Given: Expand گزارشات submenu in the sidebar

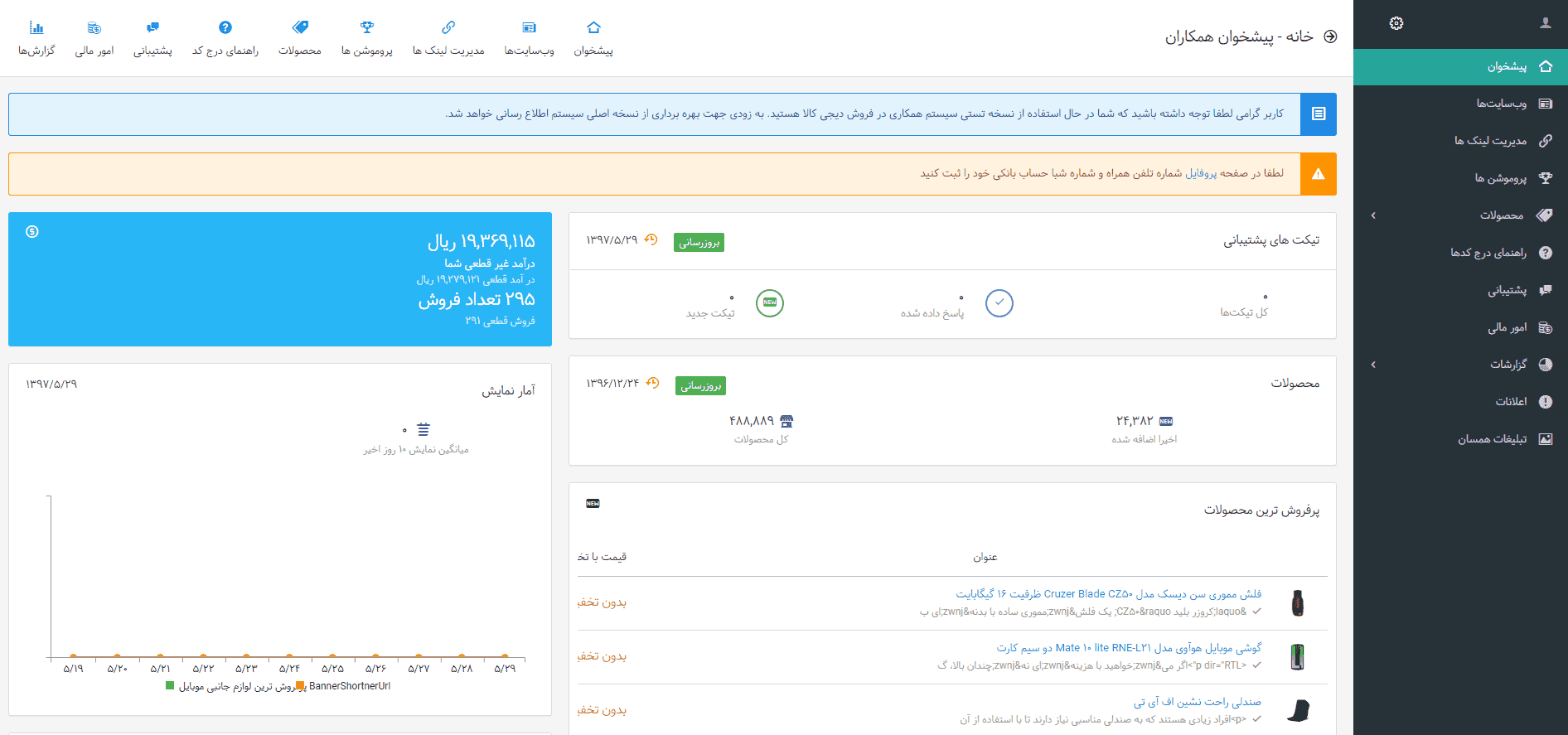Looking at the screenshot, I should tap(1373, 365).
